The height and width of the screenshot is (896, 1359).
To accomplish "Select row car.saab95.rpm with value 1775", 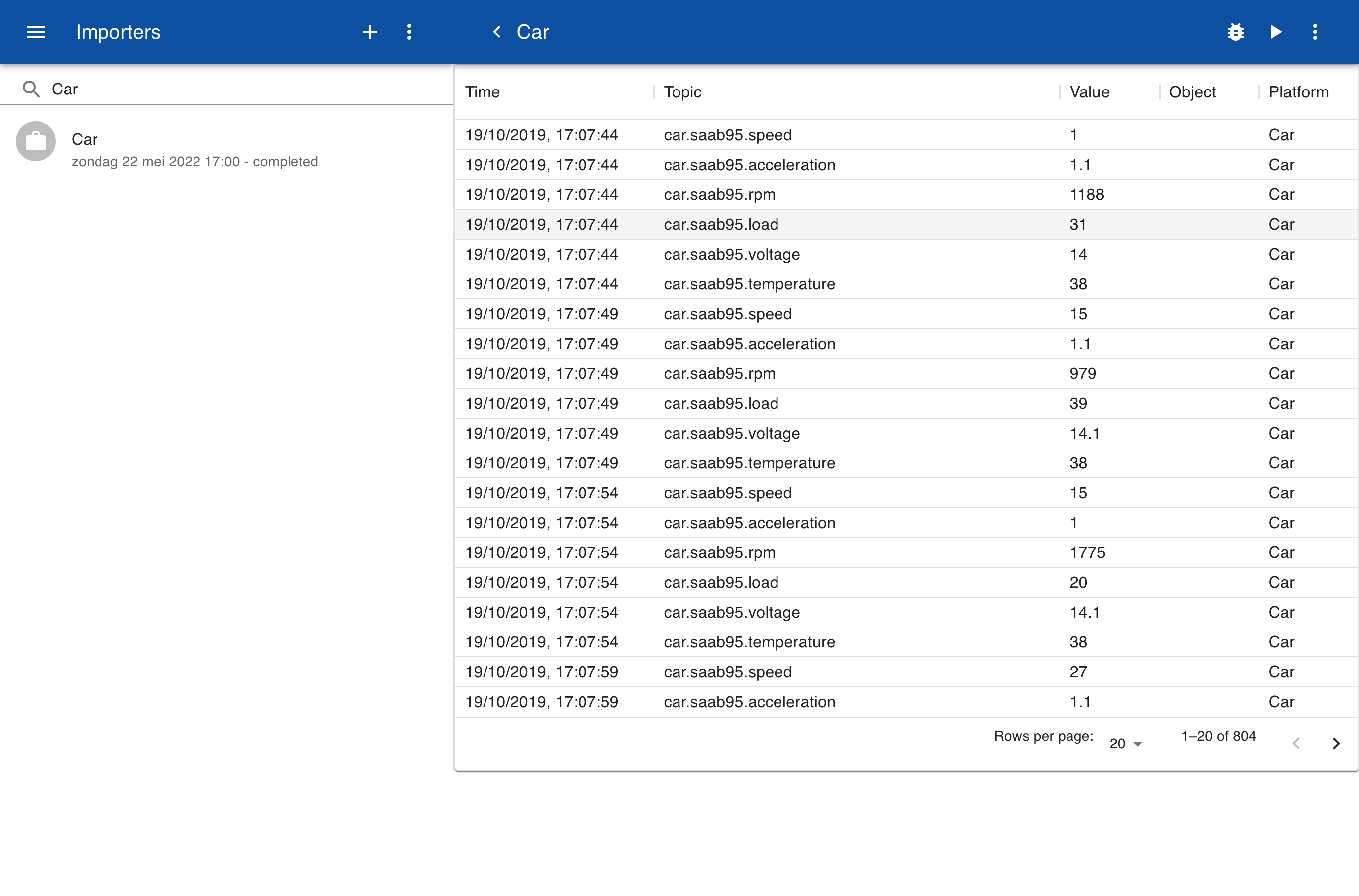I will click(906, 552).
